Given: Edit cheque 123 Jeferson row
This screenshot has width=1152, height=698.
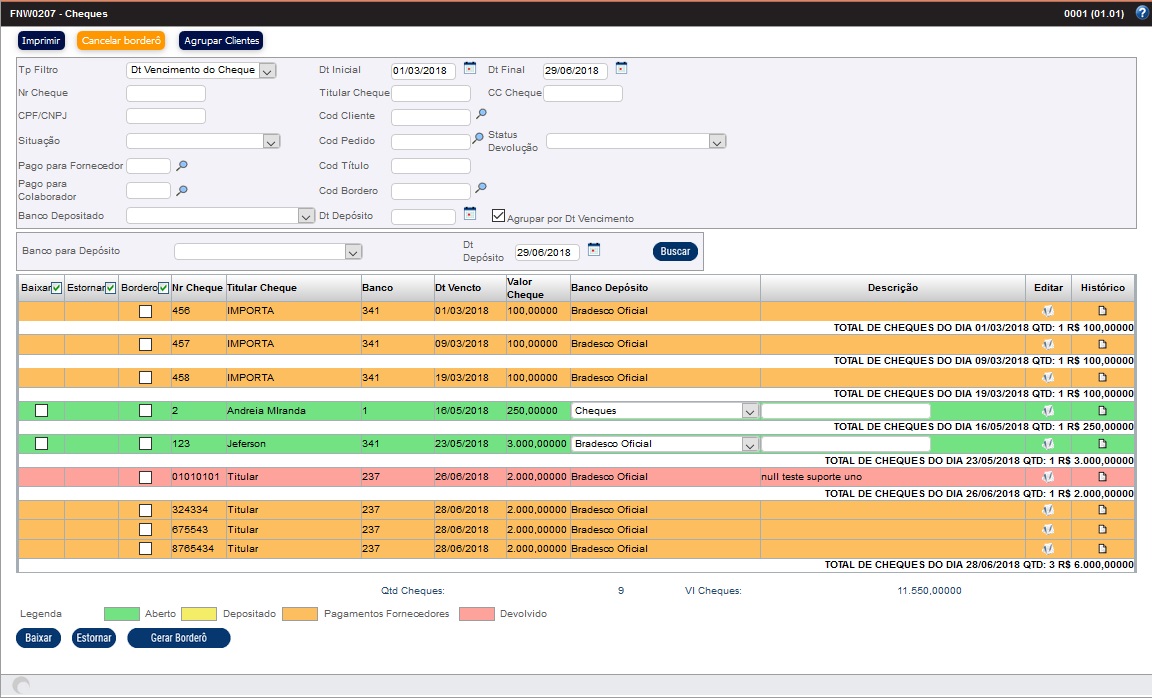Looking at the screenshot, I should pyautogui.click(x=1048, y=444).
